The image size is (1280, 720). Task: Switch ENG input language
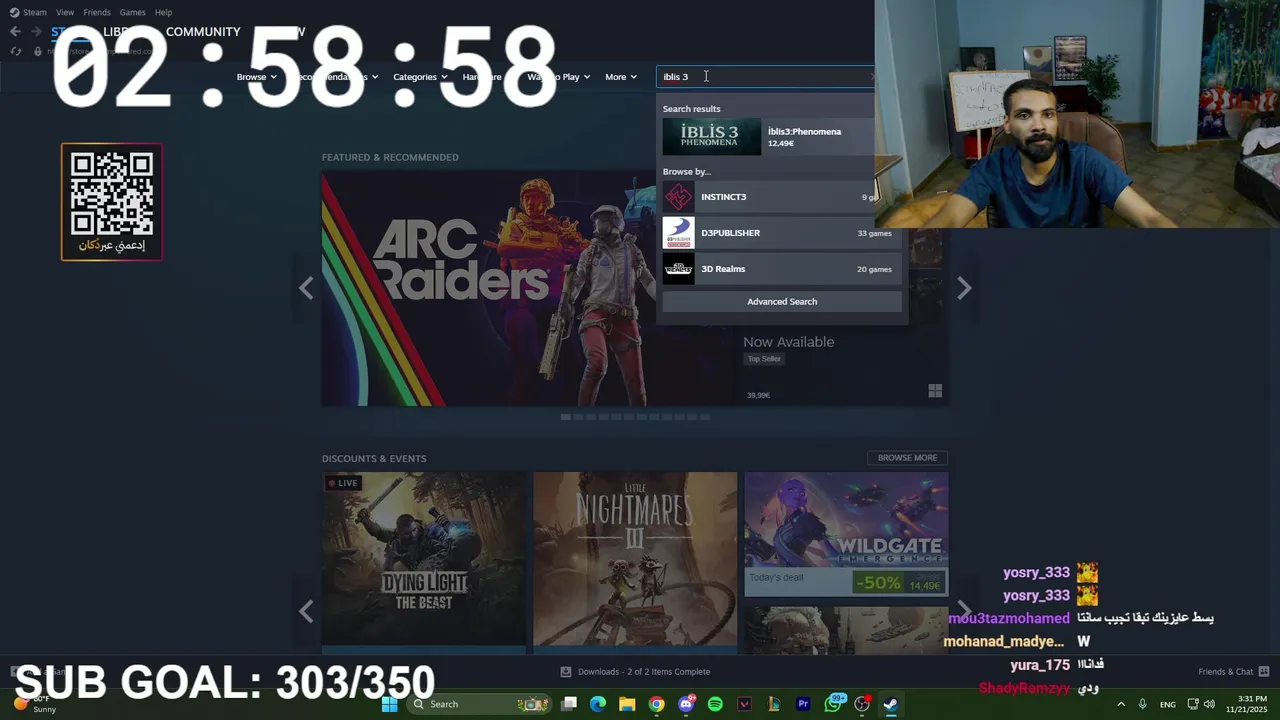[x=1168, y=704]
